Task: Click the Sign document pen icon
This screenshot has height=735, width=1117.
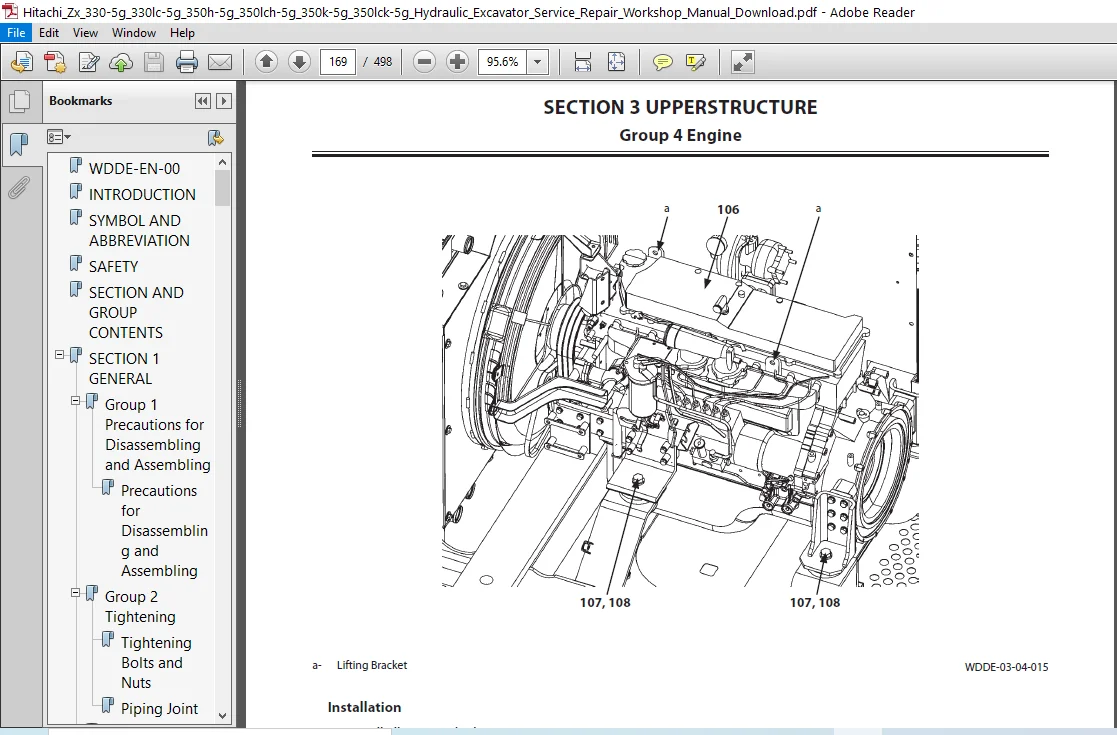Action: (88, 63)
